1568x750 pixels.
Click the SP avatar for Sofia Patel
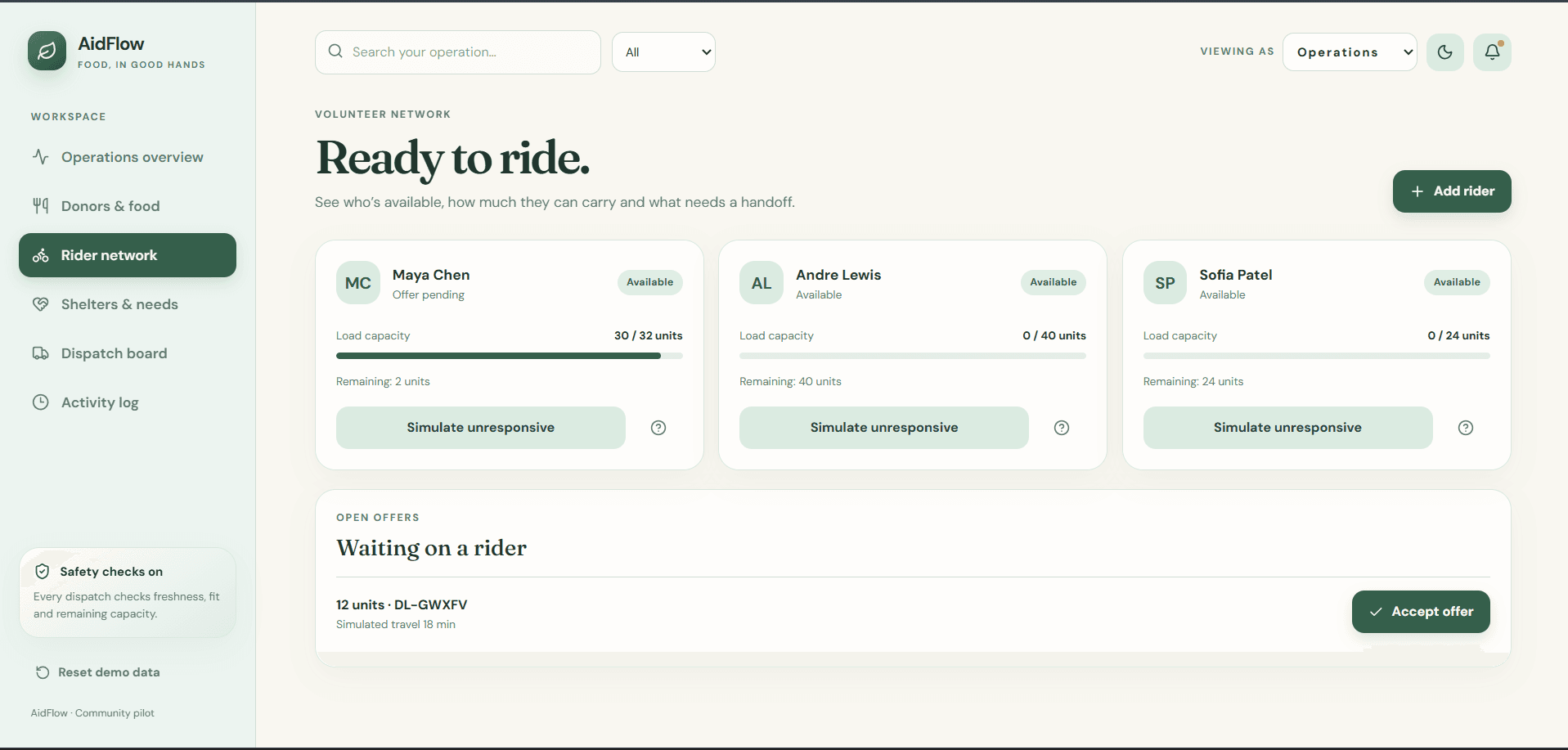coord(1165,283)
